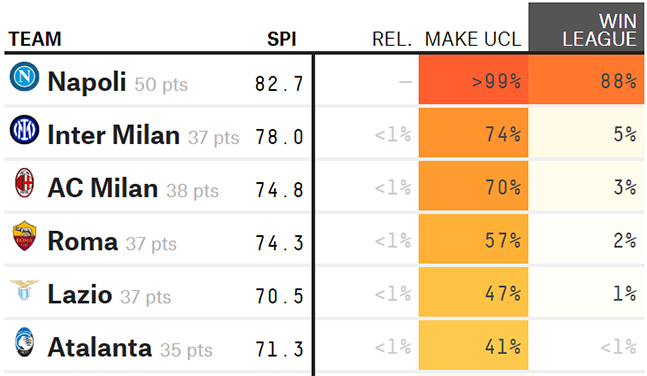Click the Lazio eagle crest icon
Viewport: 647px width, 376px height.
(x=24, y=290)
